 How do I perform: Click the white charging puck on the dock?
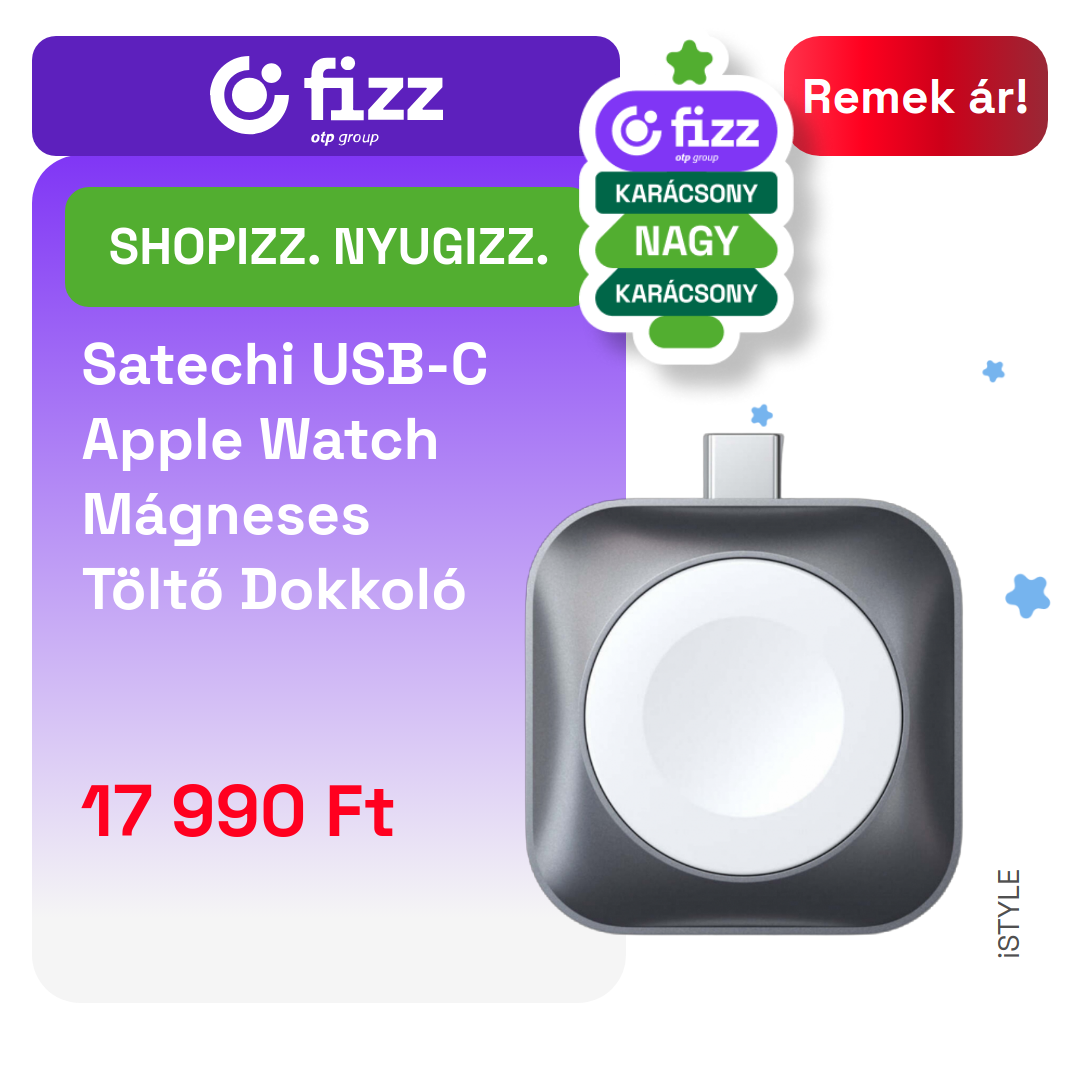pos(743,717)
